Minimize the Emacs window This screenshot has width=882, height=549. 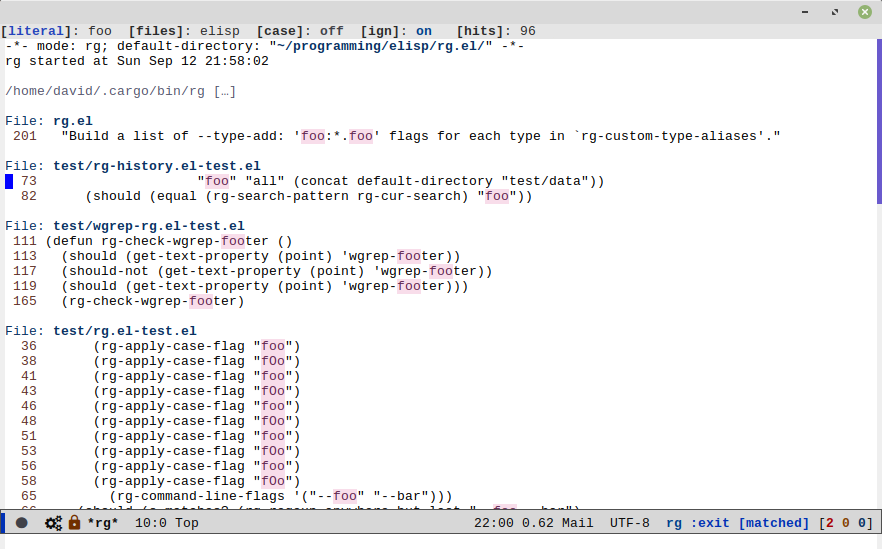[805, 12]
